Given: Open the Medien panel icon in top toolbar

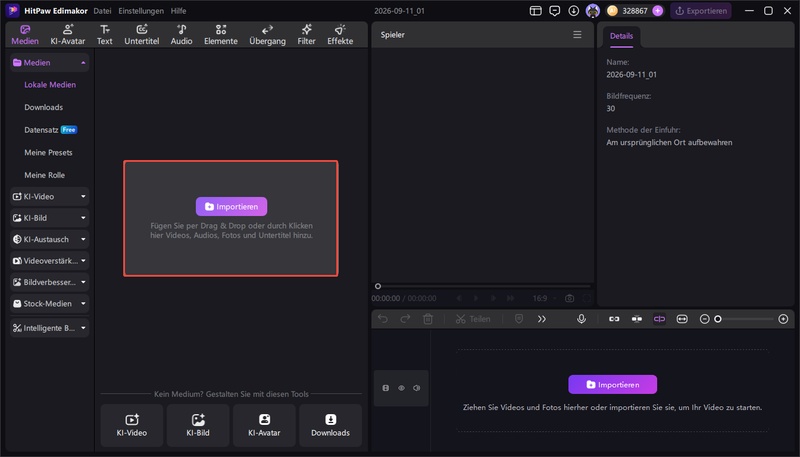Looking at the screenshot, I should pos(25,35).
